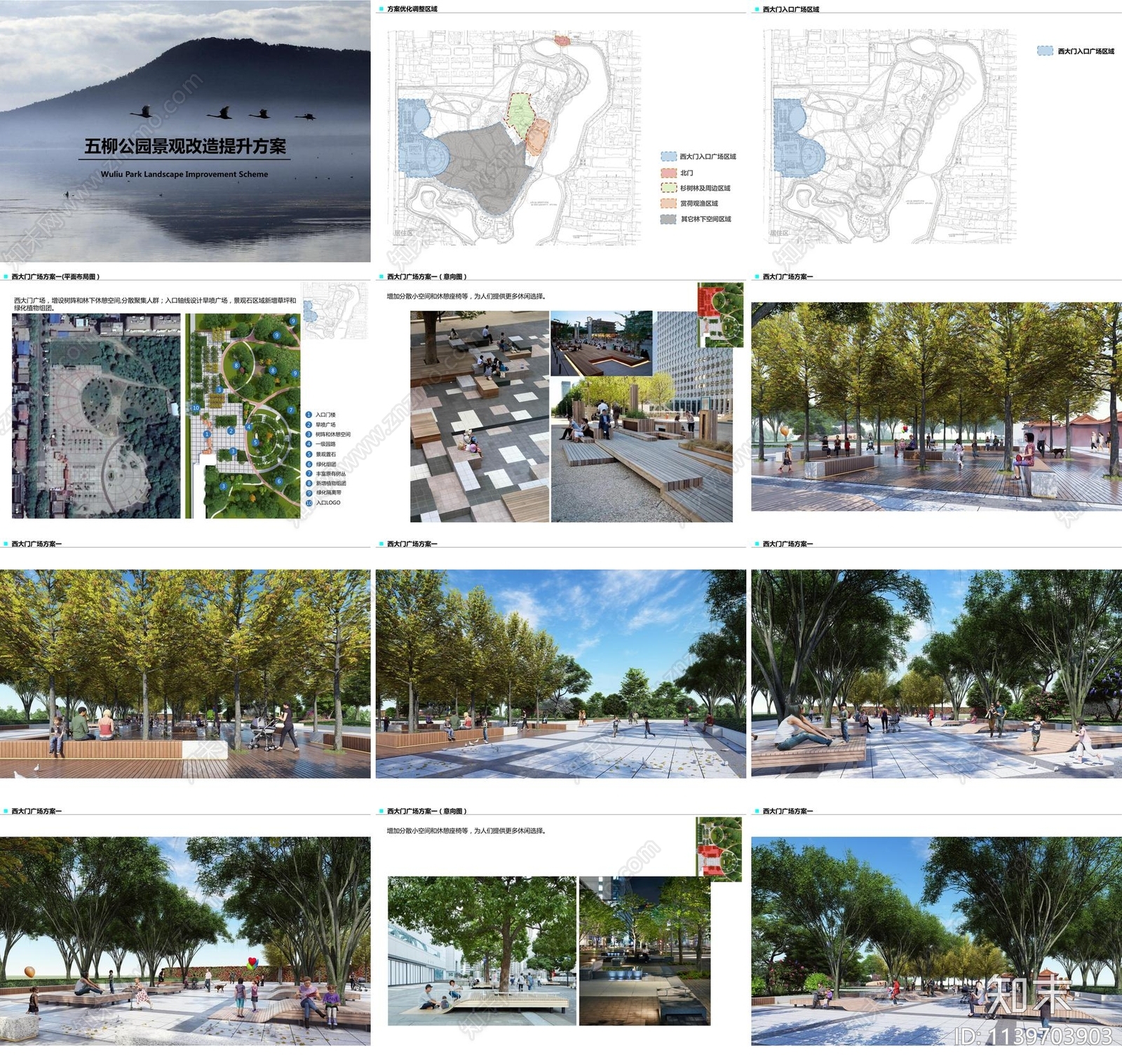
Task: Click the description paragraph starting 西大门广场，增设树阵
Action: coord(155,304)
